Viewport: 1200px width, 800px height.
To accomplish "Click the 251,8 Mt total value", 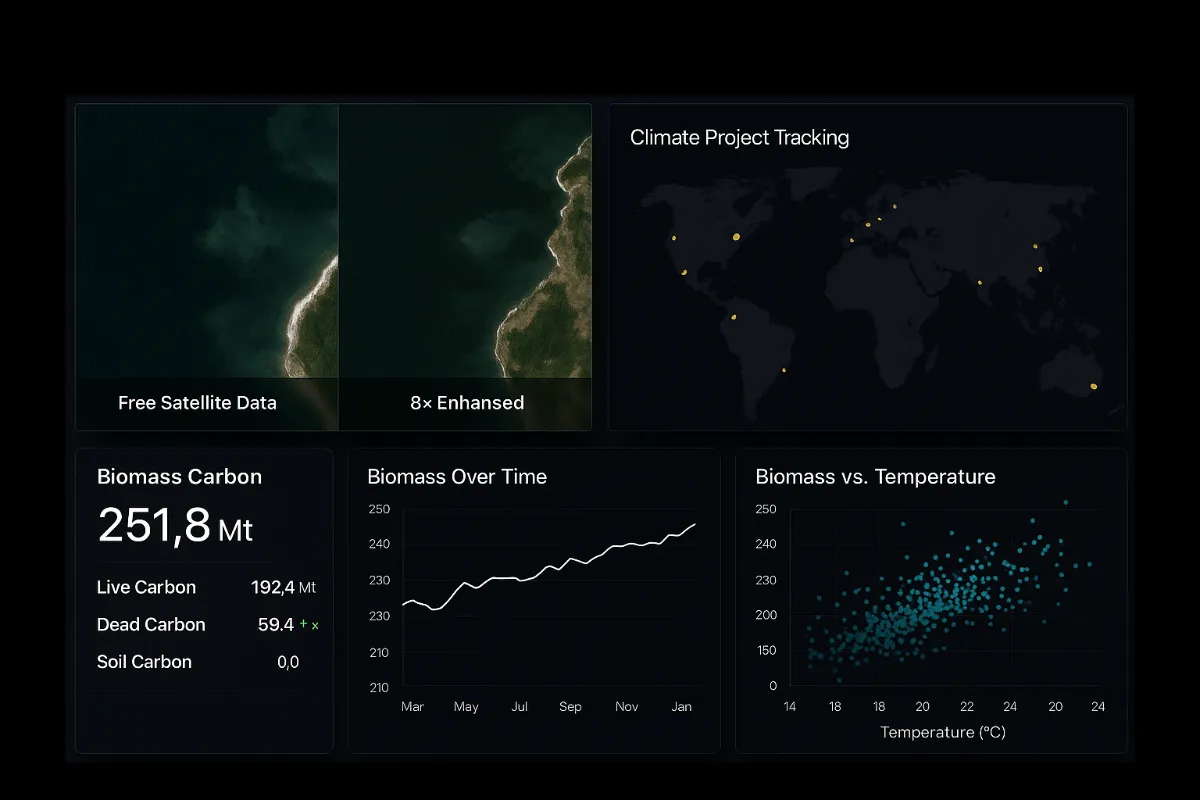I will pos(175,525).
